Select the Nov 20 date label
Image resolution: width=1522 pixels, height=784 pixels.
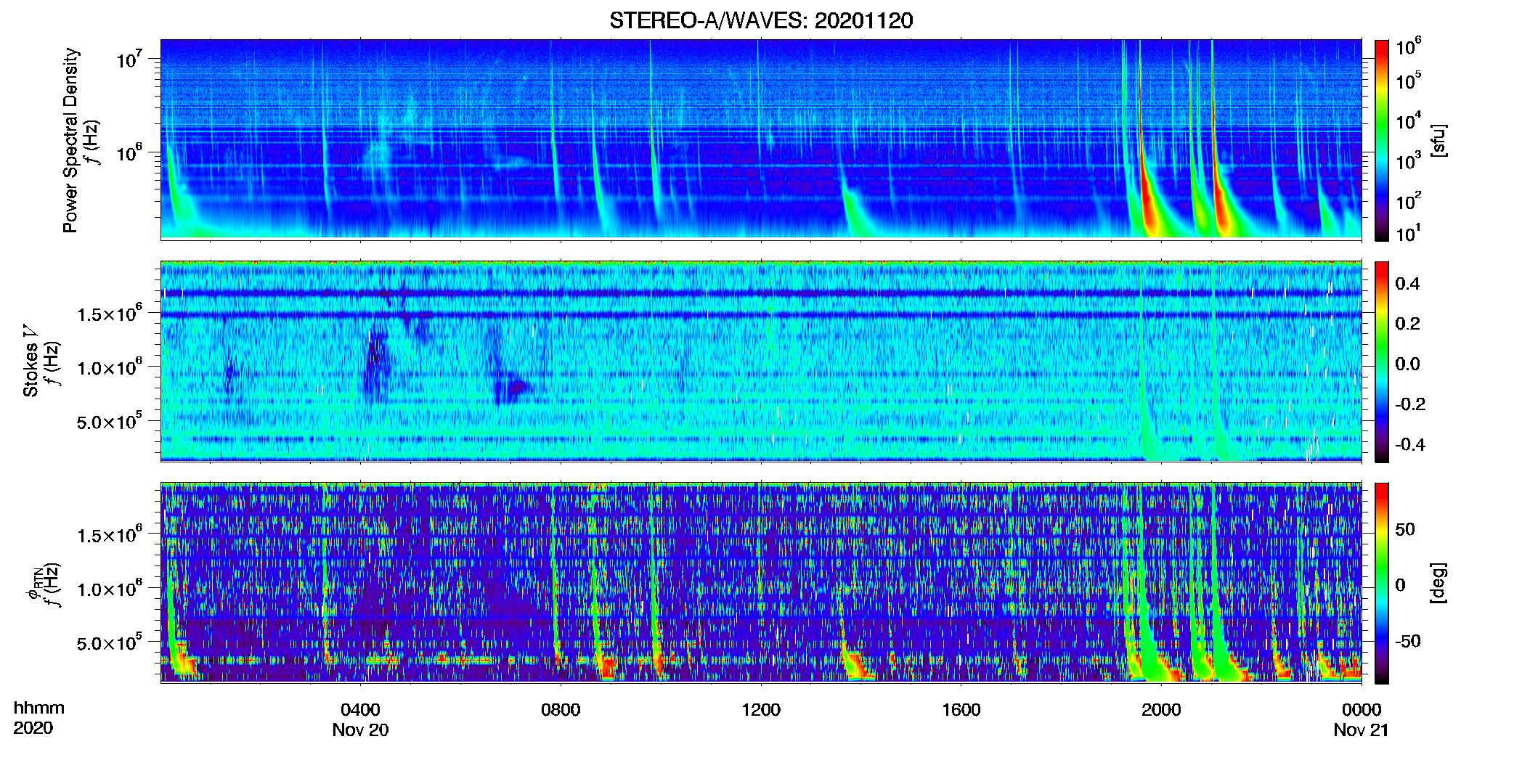tap(360, 730)
